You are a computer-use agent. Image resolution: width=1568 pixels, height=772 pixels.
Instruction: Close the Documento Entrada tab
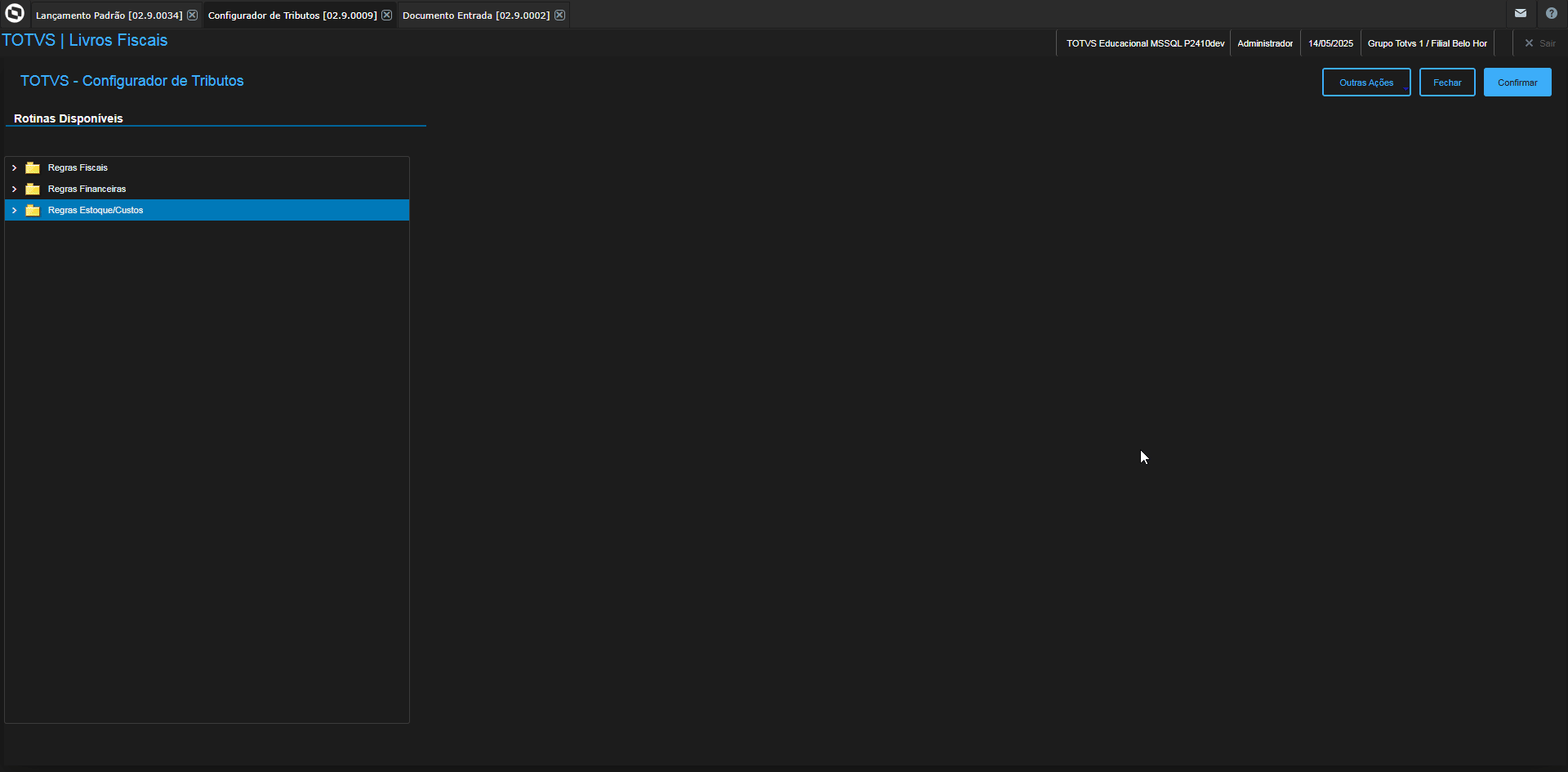point(559,15)
